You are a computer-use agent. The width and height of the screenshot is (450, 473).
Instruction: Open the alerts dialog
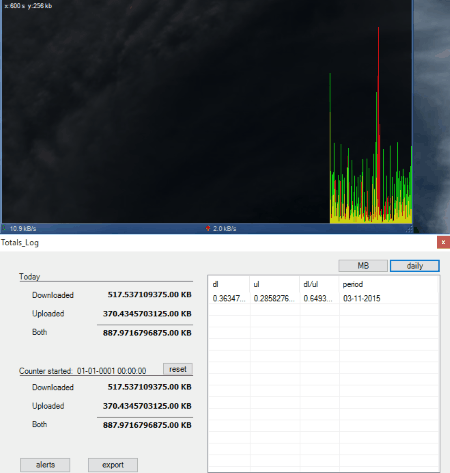coord(45,465)
